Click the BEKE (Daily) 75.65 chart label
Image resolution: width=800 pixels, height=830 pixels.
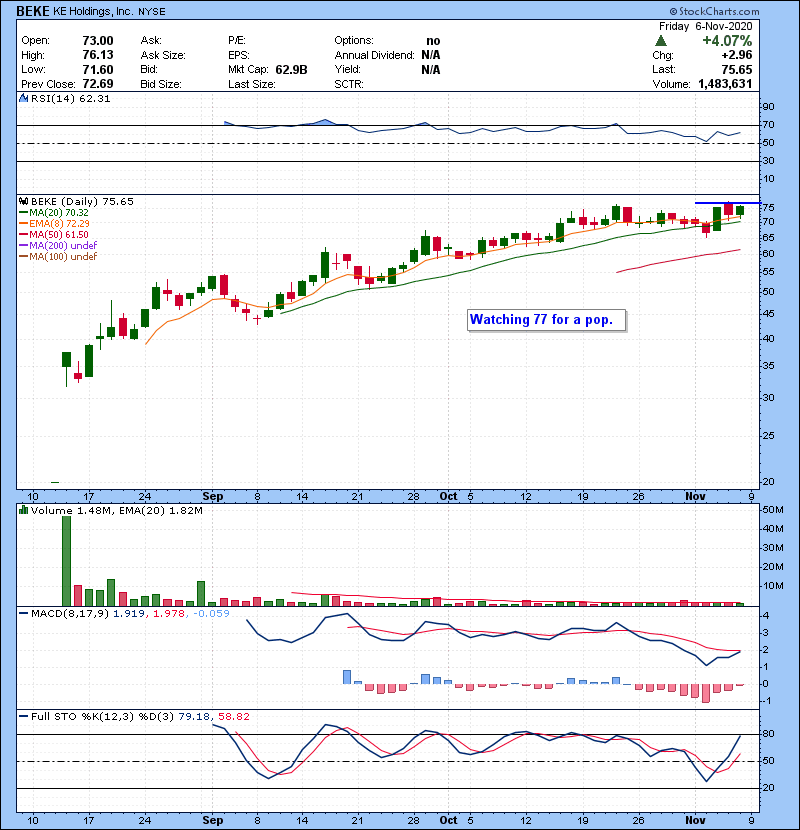(82, 202)
